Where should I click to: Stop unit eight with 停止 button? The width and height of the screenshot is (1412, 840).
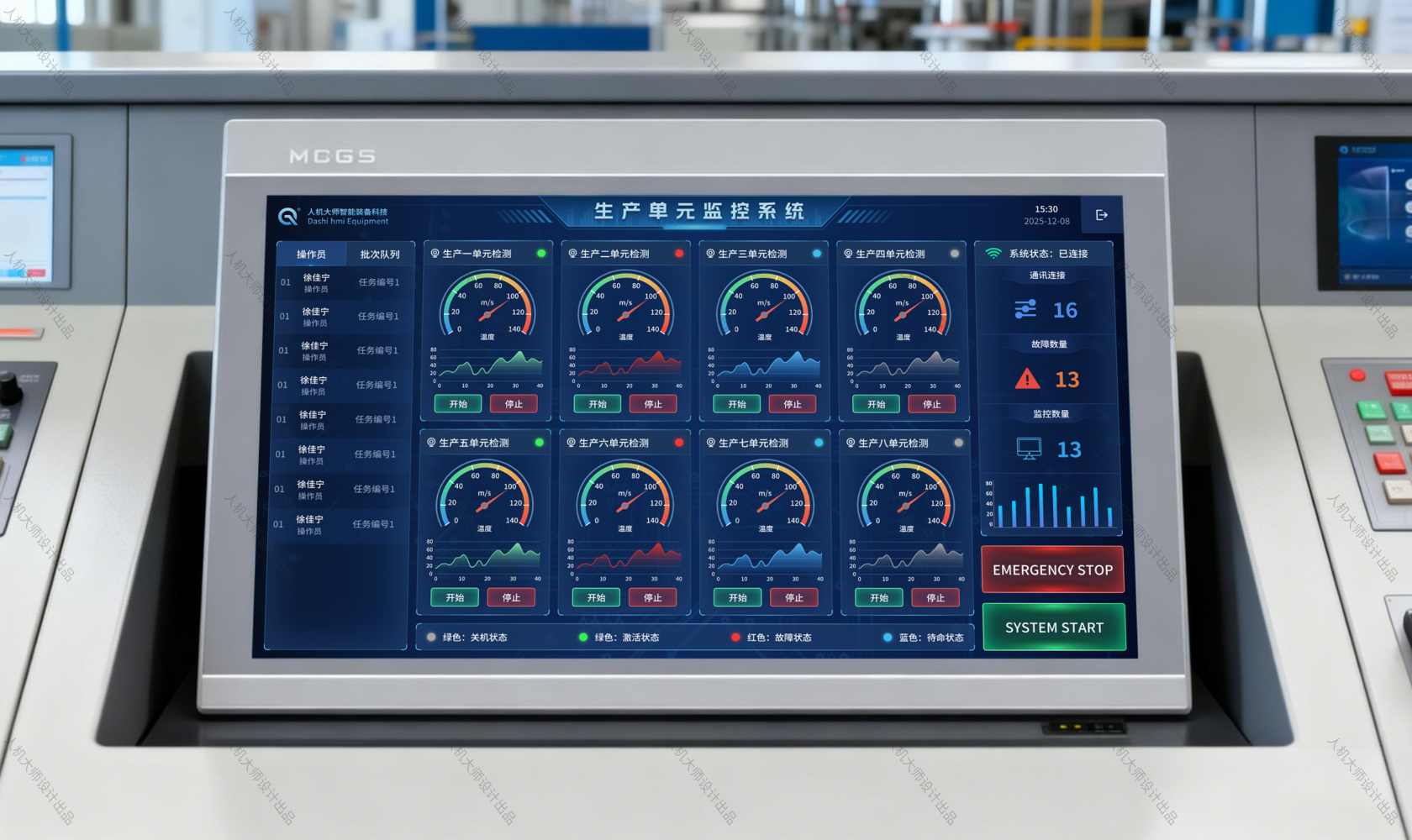(935, 597)
